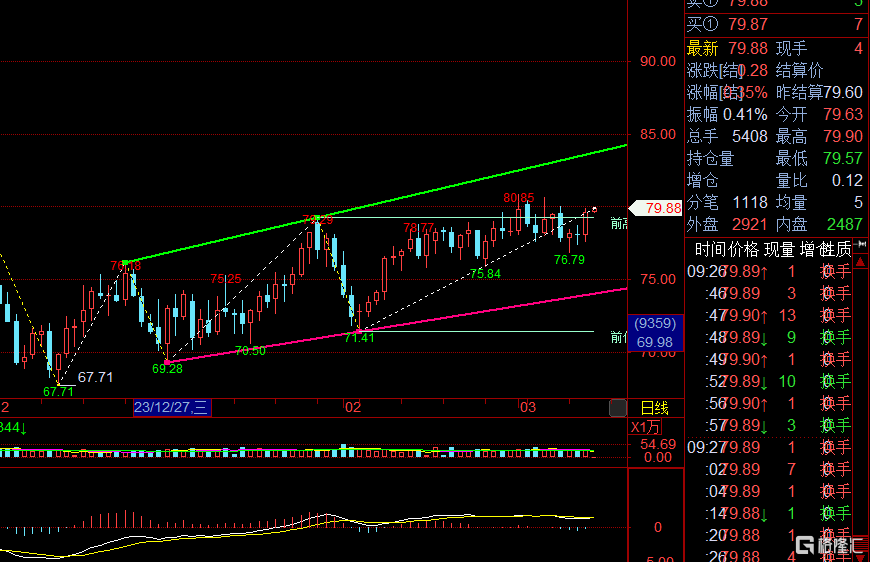Click the gray square button beside 日线

pos(618,408)
